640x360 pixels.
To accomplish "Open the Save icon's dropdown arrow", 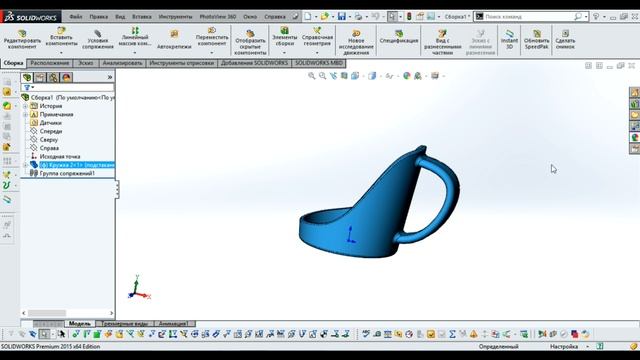I will click(349, 17).
